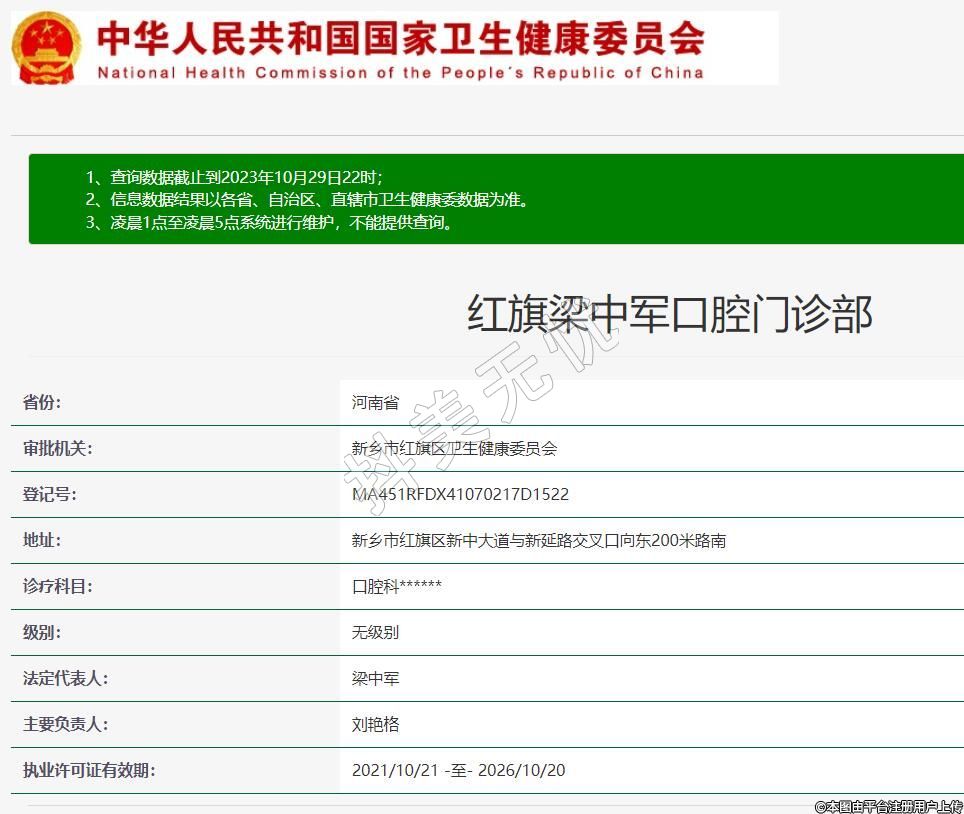Click the Chinese commission title in header
This screenshot has width=964, height=814.
tap(400, 38)
